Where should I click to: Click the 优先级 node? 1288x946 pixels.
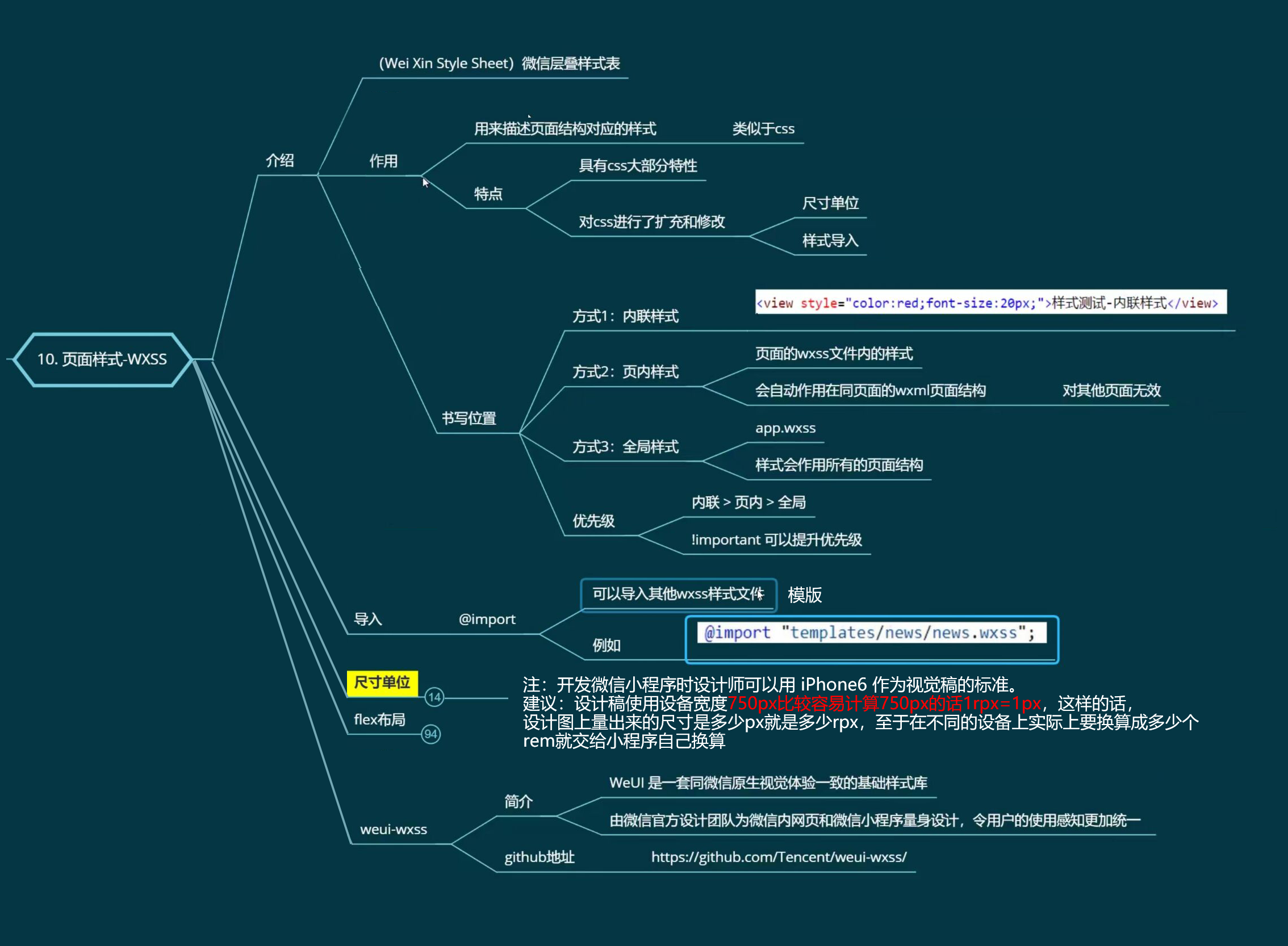click(594, 521)
